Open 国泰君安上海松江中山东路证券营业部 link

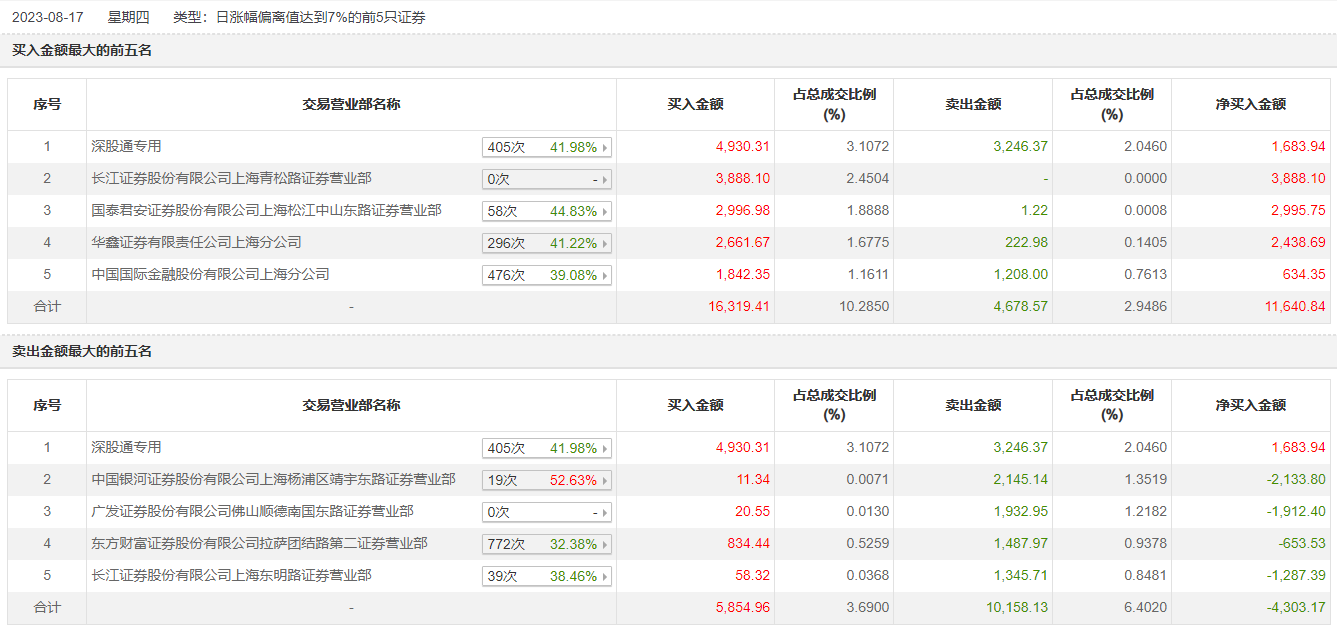tap(266, 211)
